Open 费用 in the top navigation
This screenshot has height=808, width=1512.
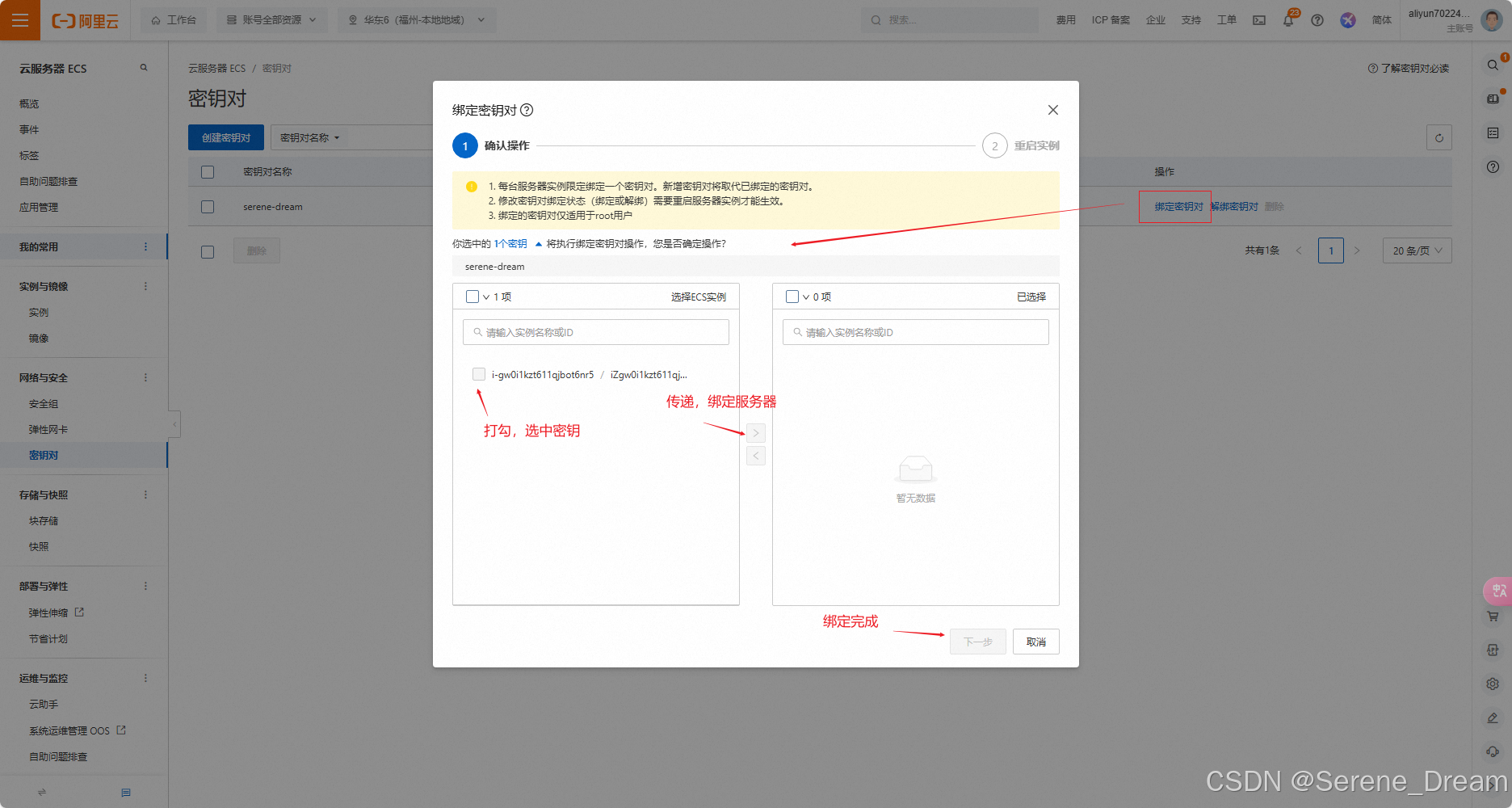[1065, 20]
